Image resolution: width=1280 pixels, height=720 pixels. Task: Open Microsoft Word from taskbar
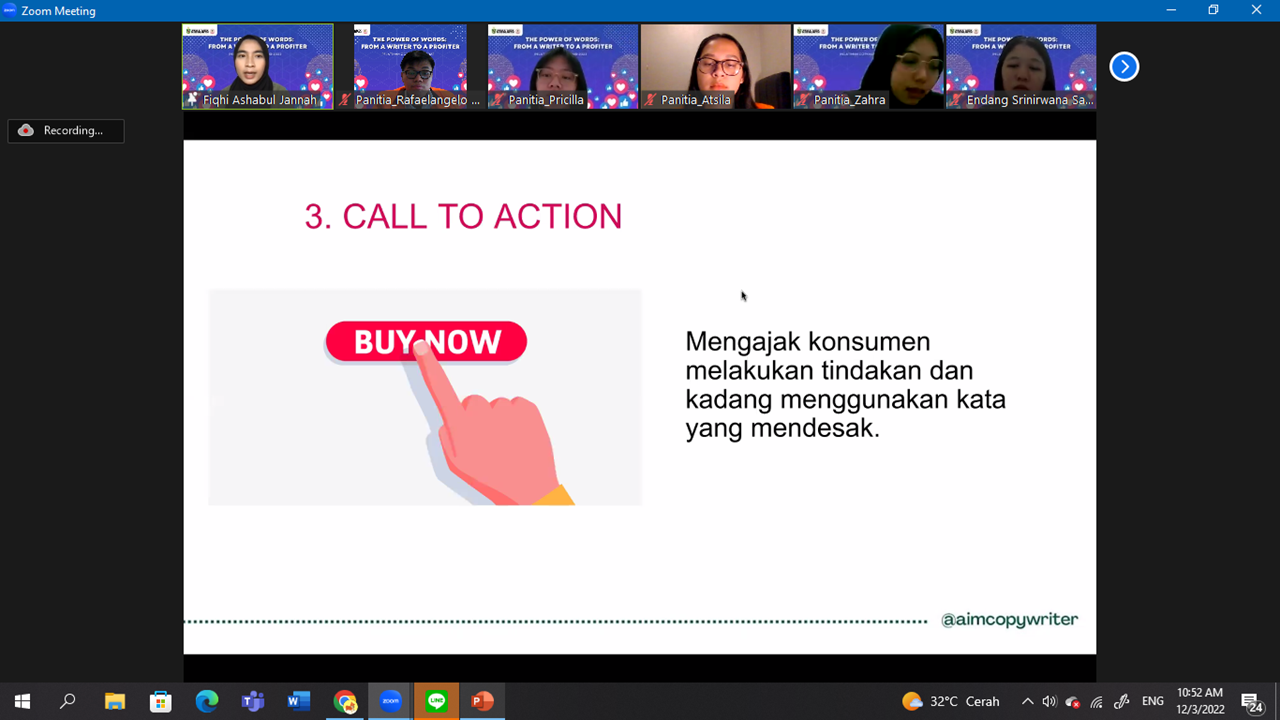[x=298, y=701]
